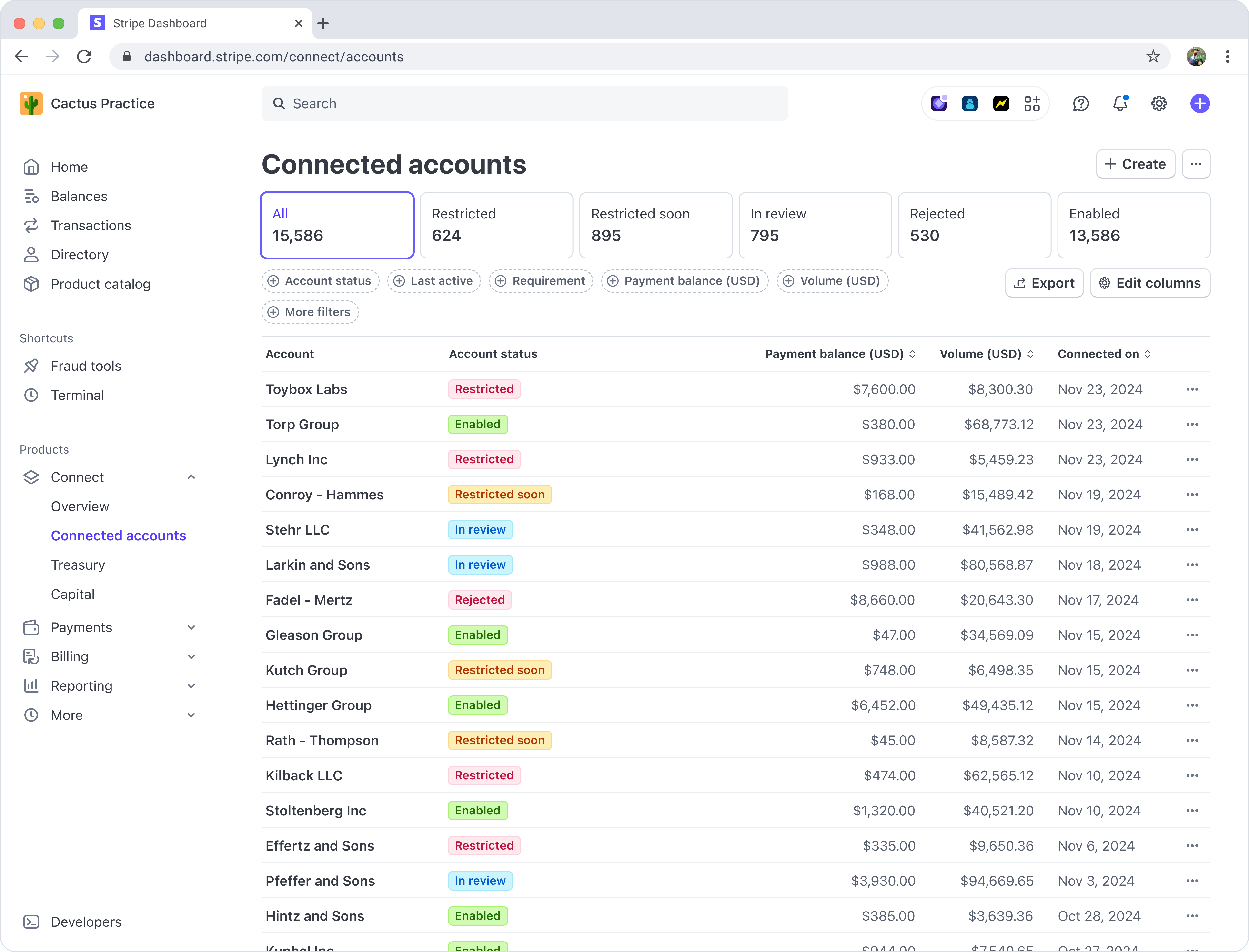The image size is (1249, 952).
Task: Open the Account status filter
Action: click(x=320, y=281)
